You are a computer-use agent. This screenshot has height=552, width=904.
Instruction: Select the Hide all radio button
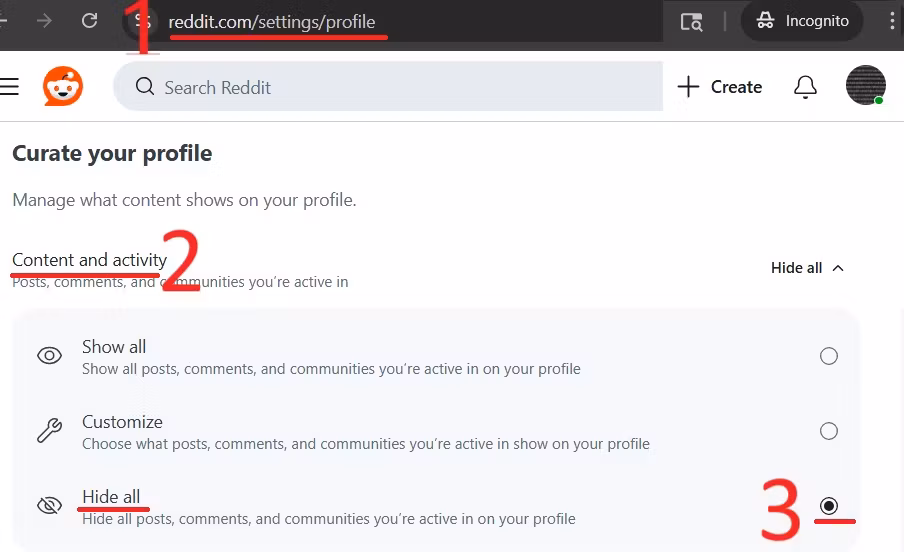[828, 506]
